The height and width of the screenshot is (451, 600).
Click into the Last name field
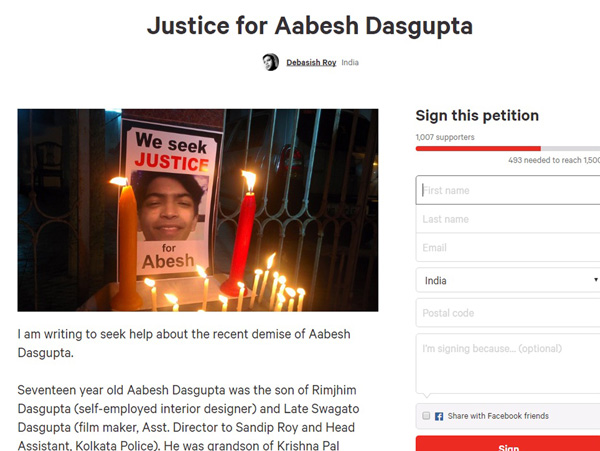[508, 219]
